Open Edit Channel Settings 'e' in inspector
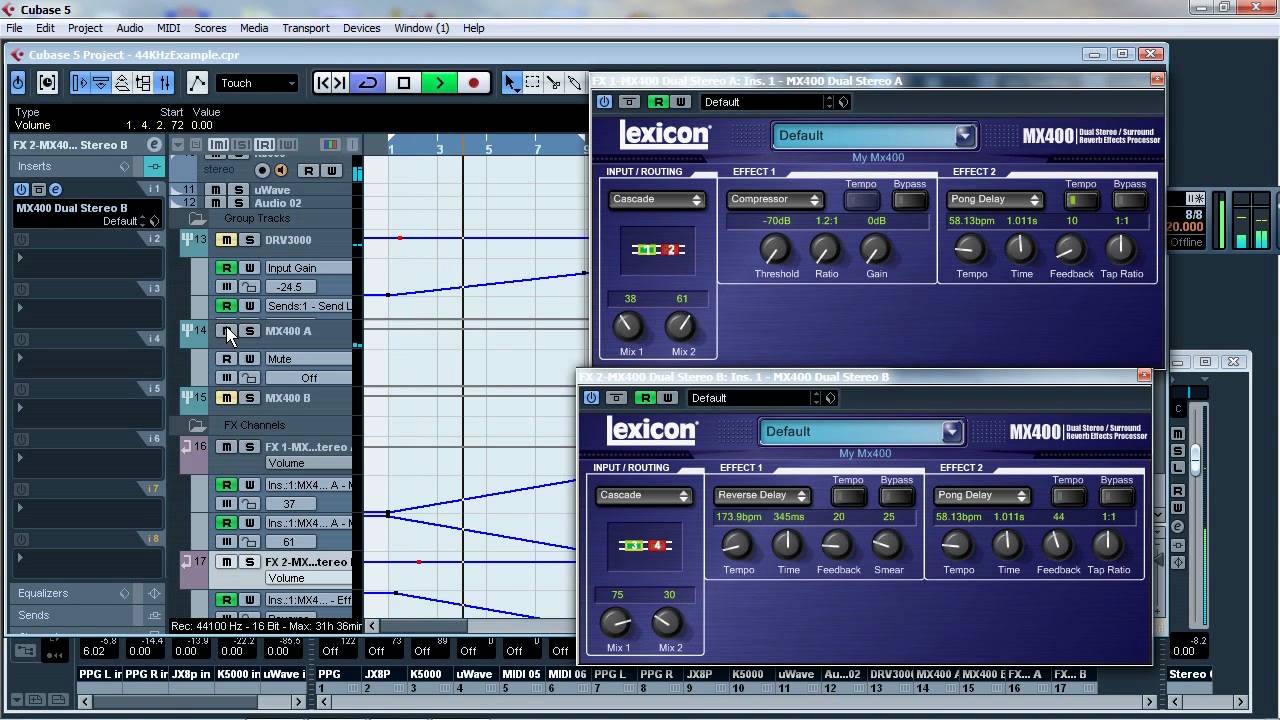Screen dimensions: 1280x720 tap(154, 145)
